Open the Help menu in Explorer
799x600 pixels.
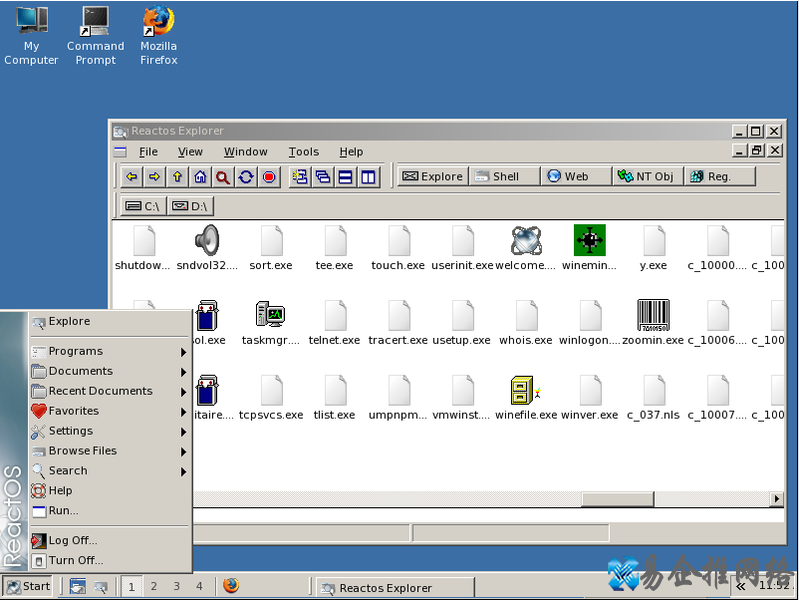tap(351, 152)
